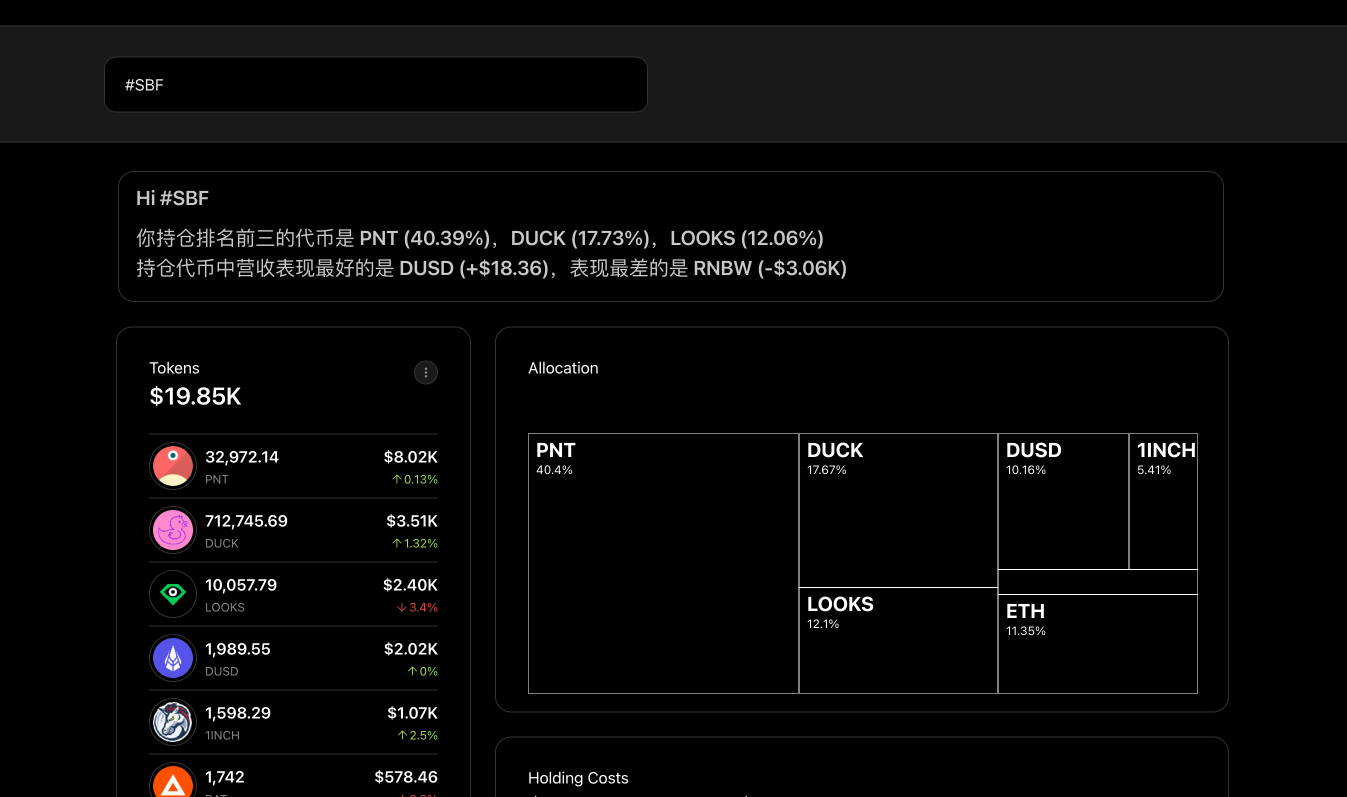The height and width of the screenshot is (797, 1347).
Task: Select the 1INCH block in Allocation treemap
Action: click(1163, 501)
